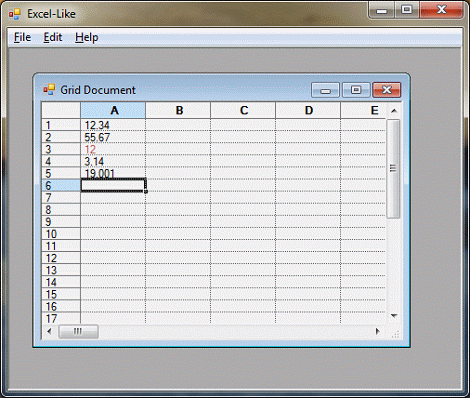Minimize the Grid Document child window
470x398 pixels.
pos(325,90)
